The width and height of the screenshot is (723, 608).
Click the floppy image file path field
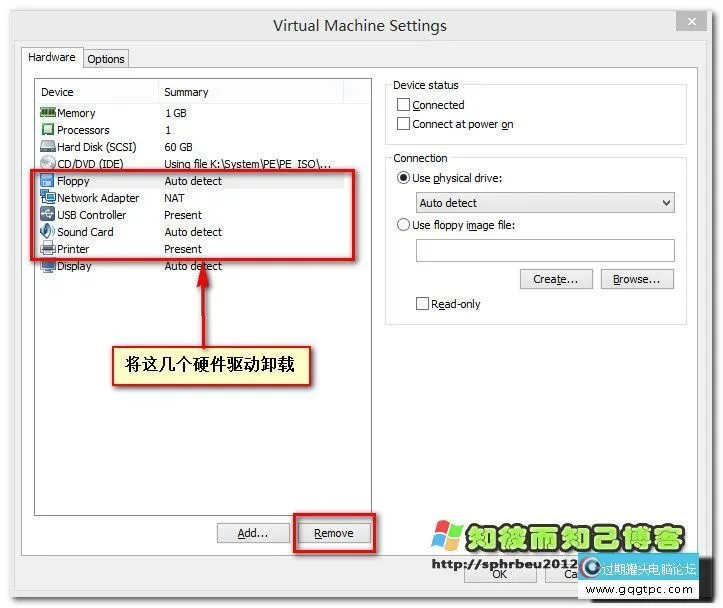coord(545,250)
